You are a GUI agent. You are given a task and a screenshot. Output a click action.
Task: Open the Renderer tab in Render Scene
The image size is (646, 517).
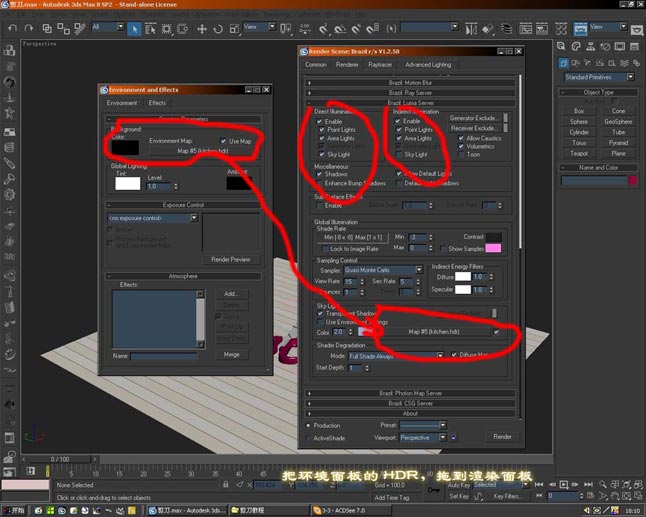(x=347, y=65)
